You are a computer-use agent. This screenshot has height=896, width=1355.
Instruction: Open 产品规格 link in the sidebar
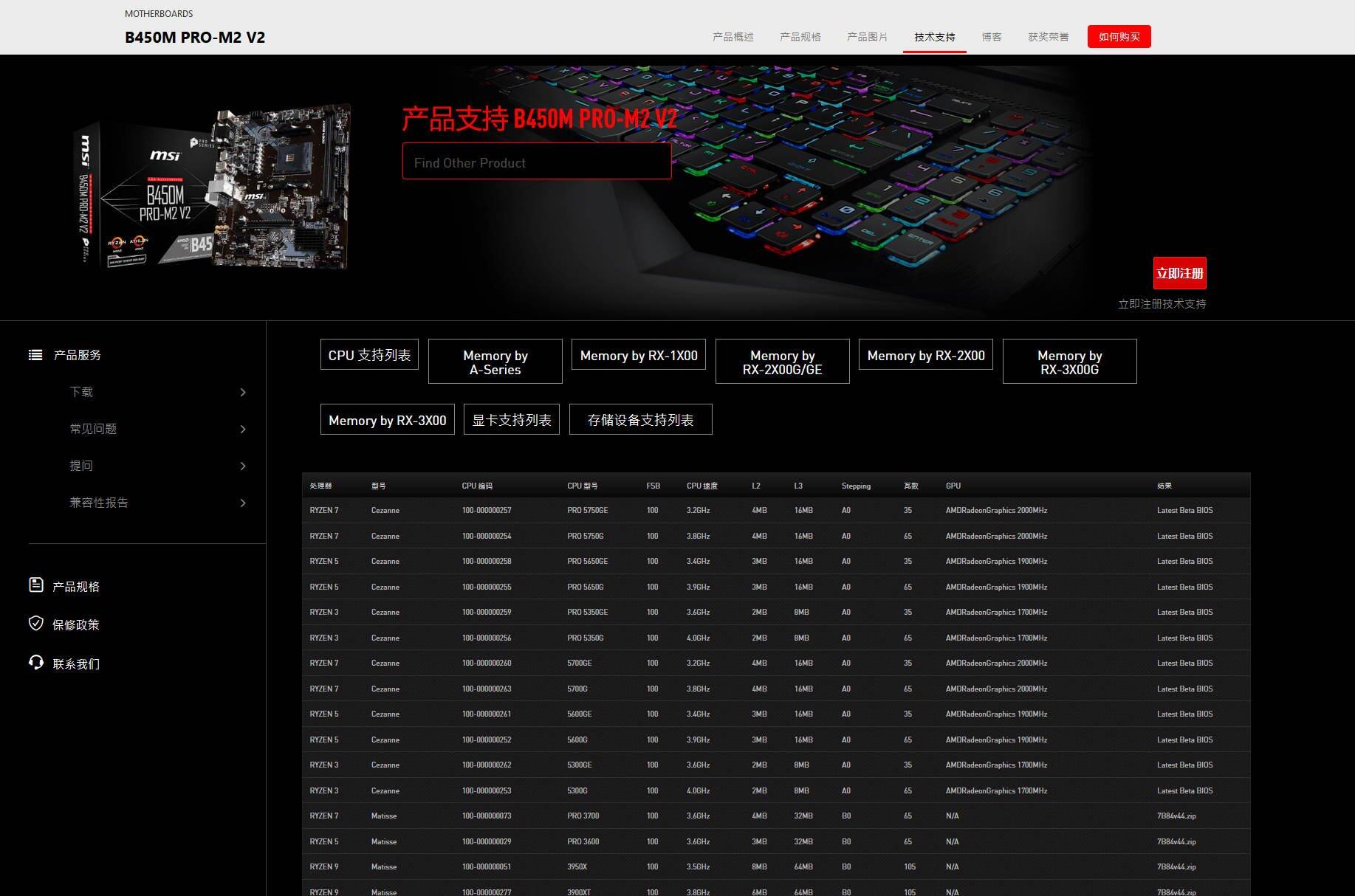coord(76,586)
